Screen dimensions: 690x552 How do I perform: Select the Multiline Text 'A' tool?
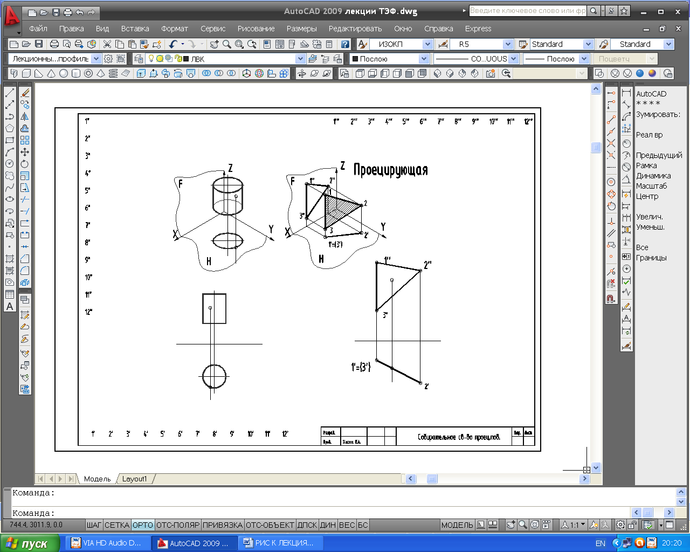tap(9, 306)
